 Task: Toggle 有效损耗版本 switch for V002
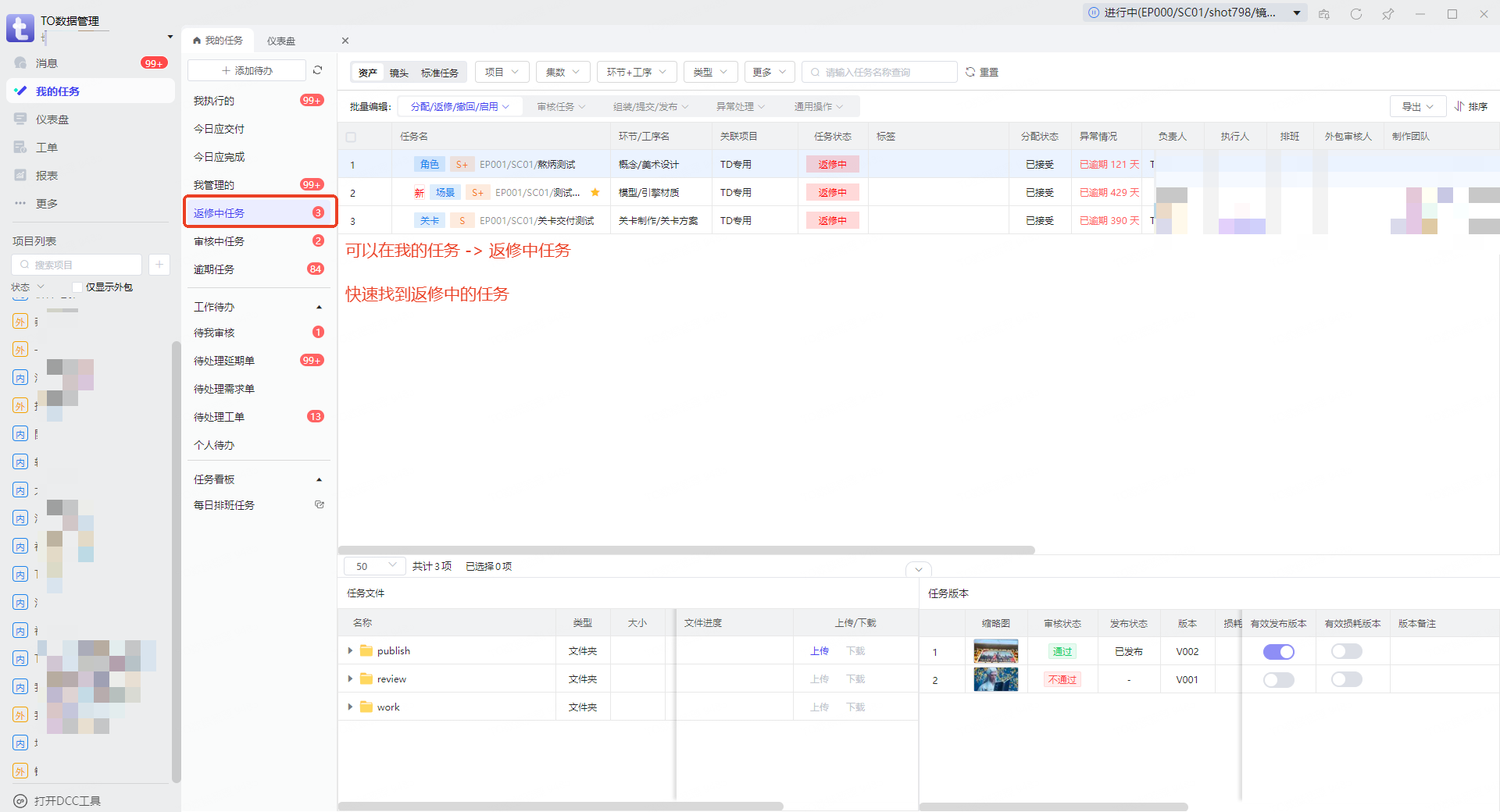tap(1347, 651)
